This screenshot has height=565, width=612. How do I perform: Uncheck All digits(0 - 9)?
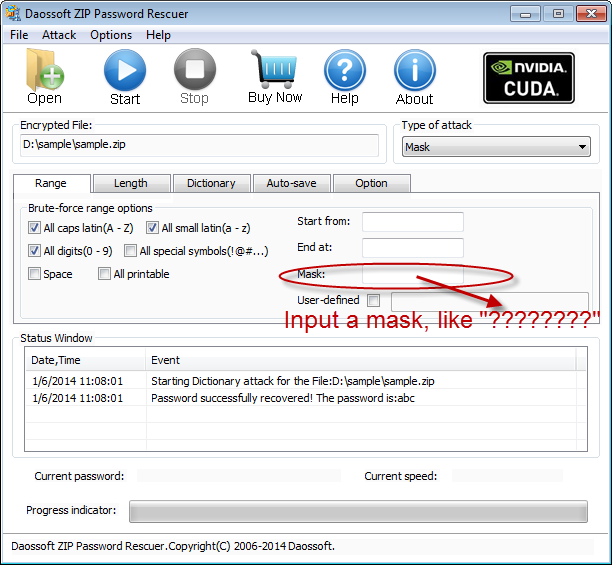(34, 251)
